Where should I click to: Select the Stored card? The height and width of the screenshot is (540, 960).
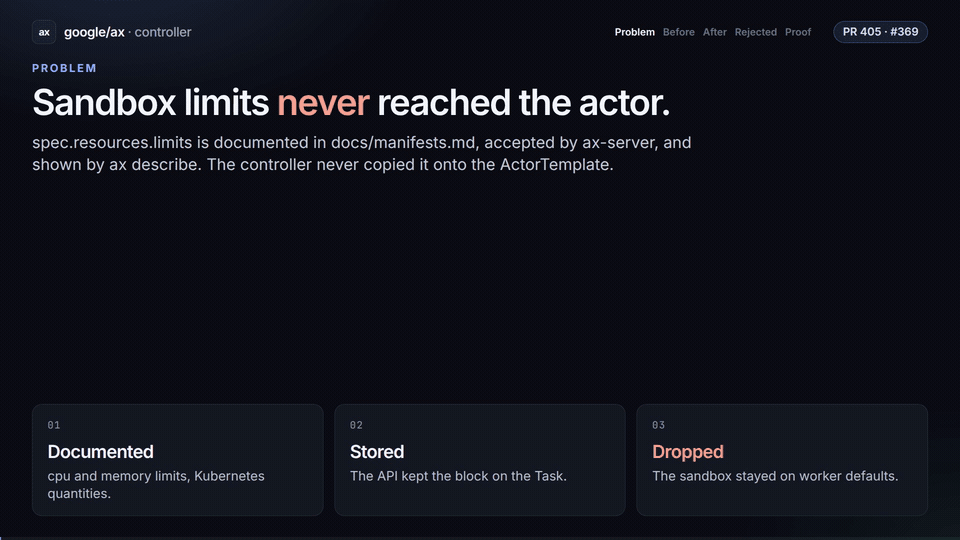point(480,460)
